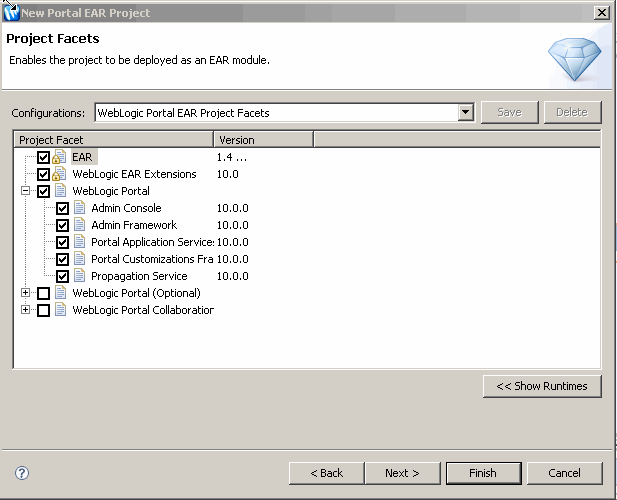Click the Propagation Service facet icon
Image resolution: width=617 pixels, height=500 pixels.
pos(79,276)
